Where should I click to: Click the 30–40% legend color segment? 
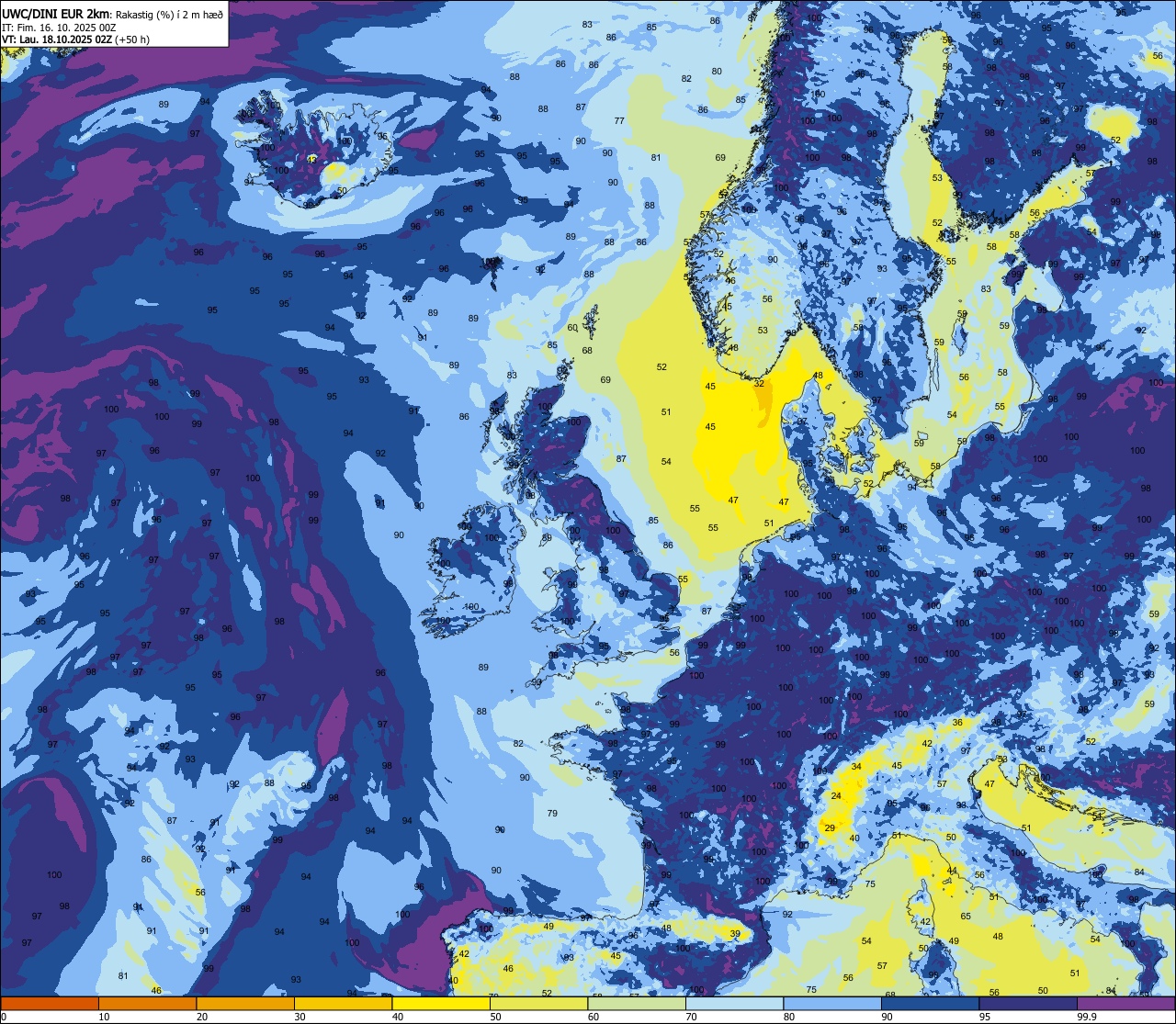point(343,1003)
